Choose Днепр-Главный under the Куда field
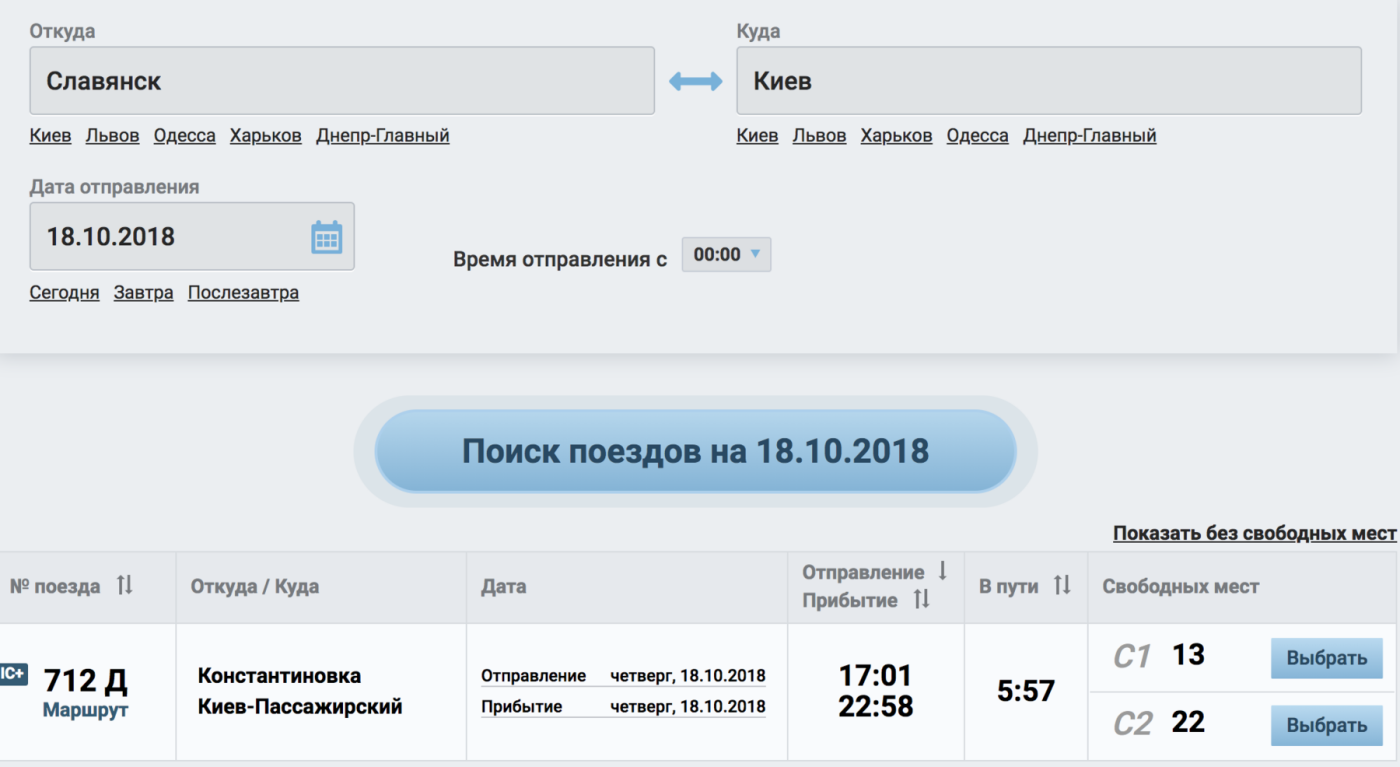The width and height of the screenshot is (1400, 767). [1090, 136]
